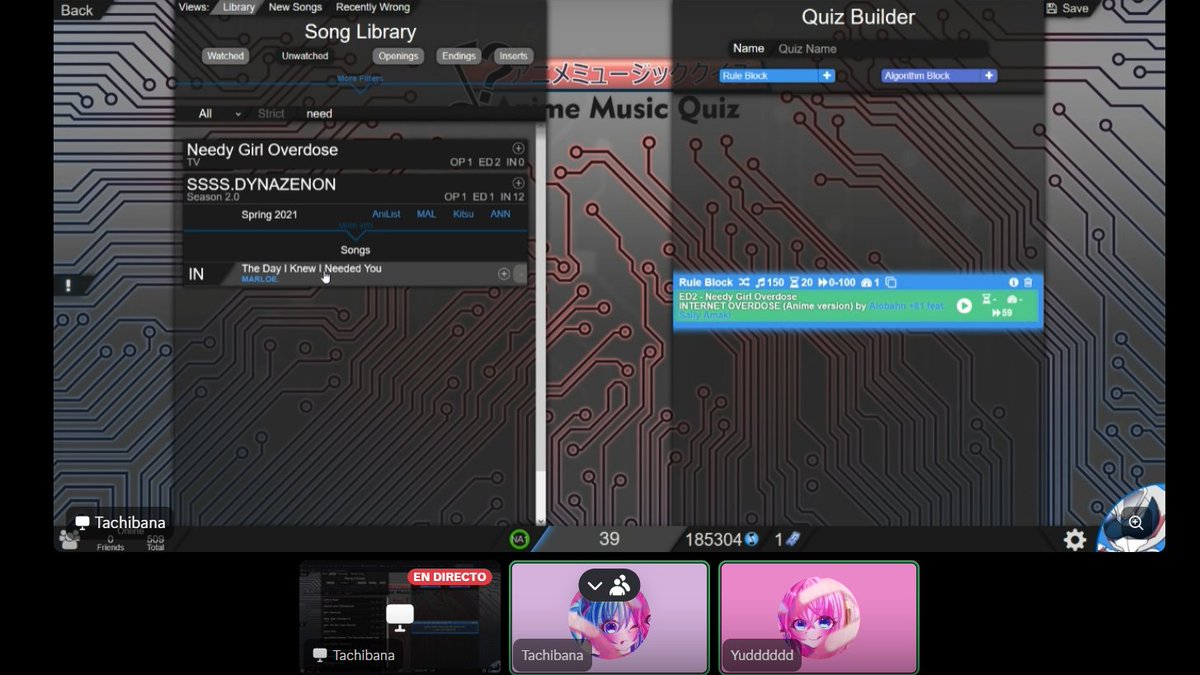Open Rule Block info icon
1200x675 pixels.
coord(1014,283)
